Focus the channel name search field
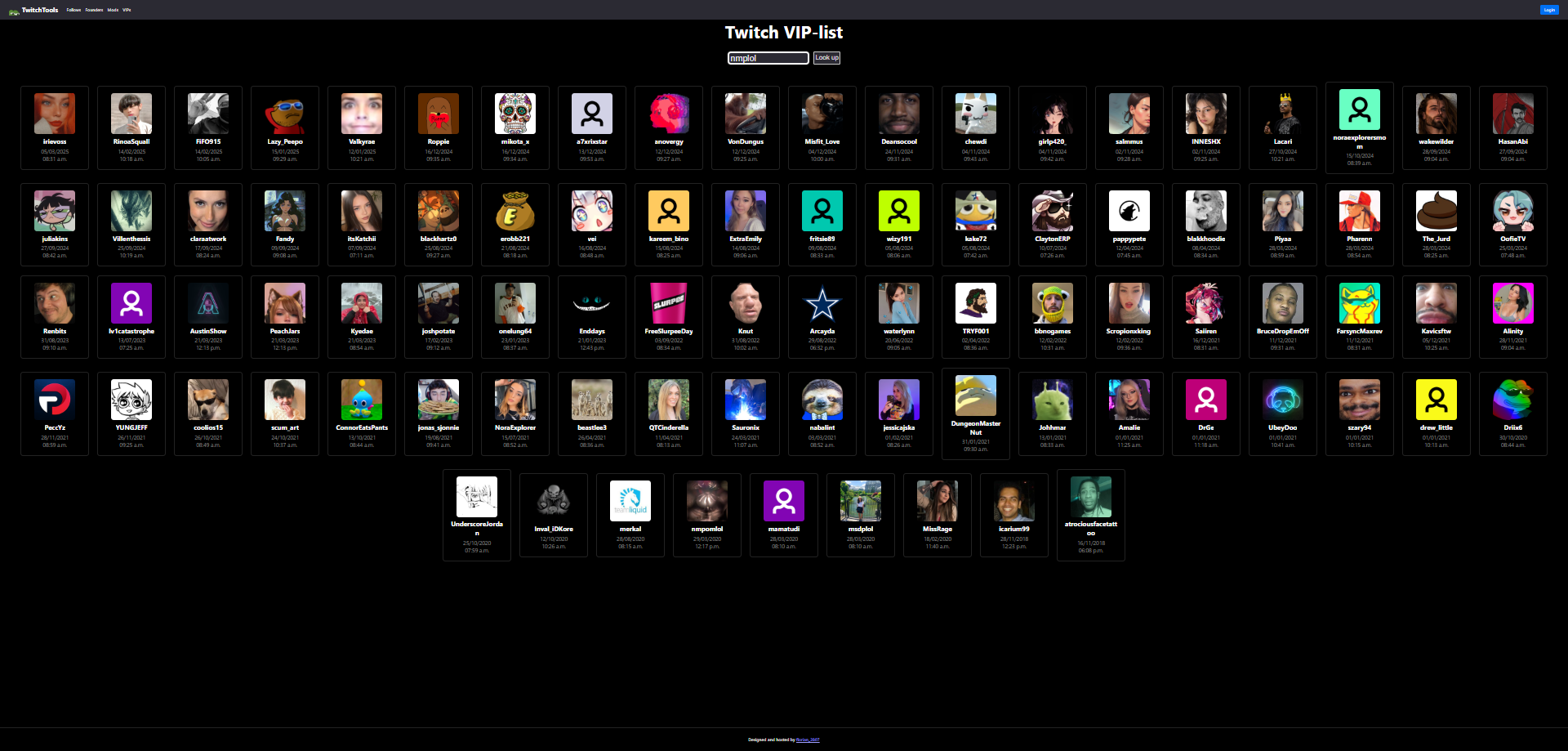1568x751 pixels. click(768, 58)
